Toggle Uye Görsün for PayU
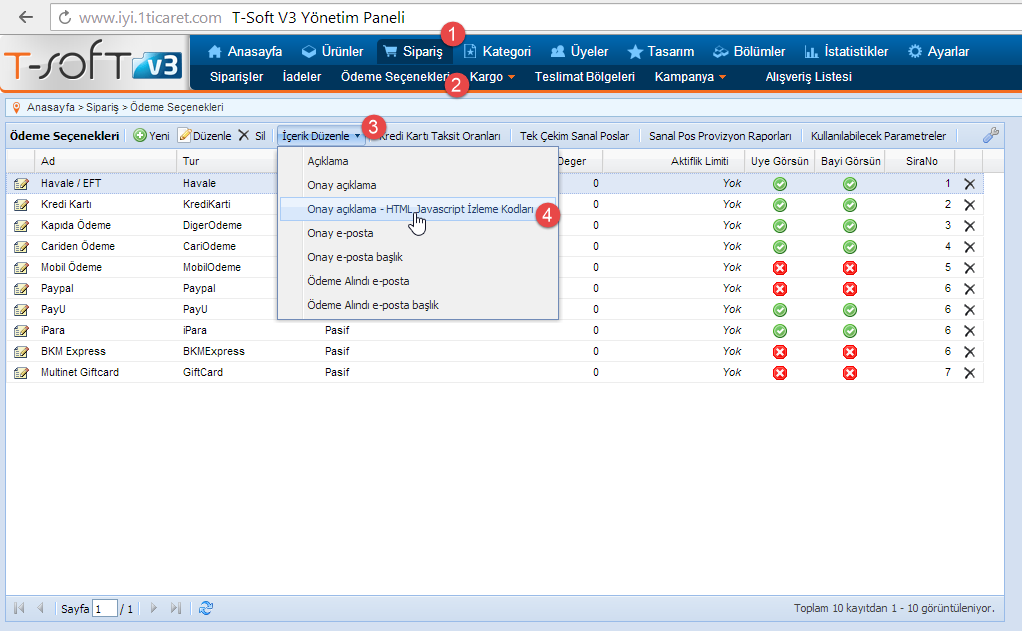This screenshot has height=631, width=1022. point(780,310)
